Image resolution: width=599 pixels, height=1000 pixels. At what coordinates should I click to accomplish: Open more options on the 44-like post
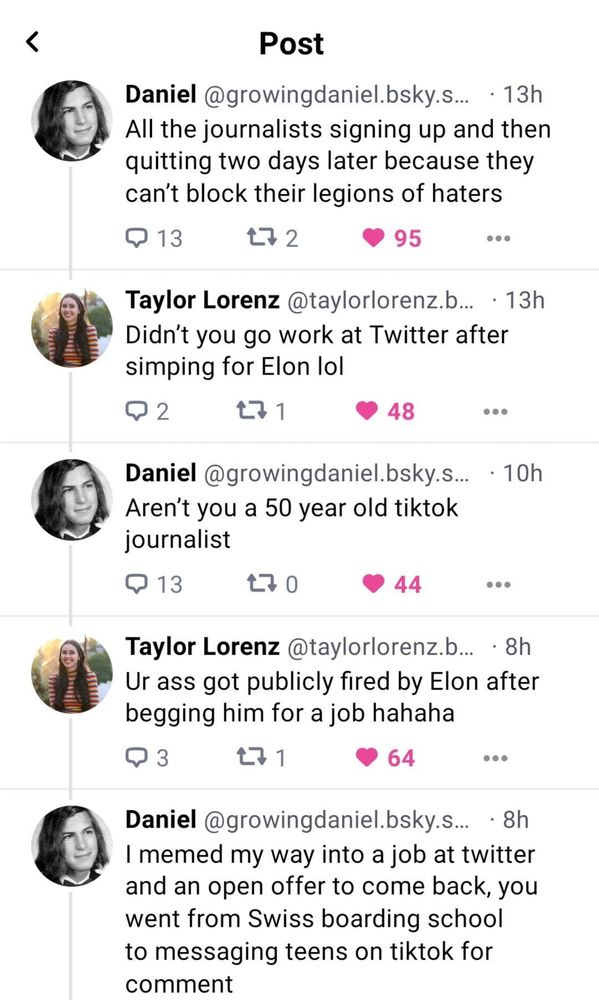point(498,584)
